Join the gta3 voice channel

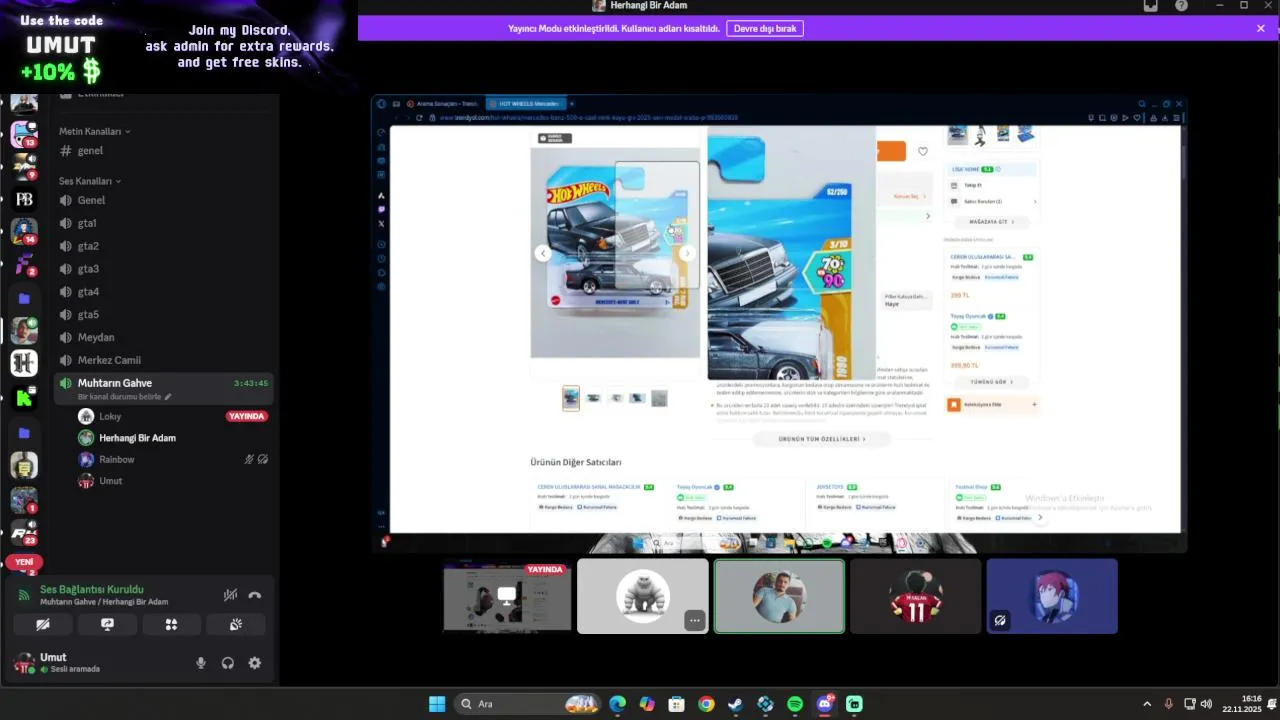[164, 269]
